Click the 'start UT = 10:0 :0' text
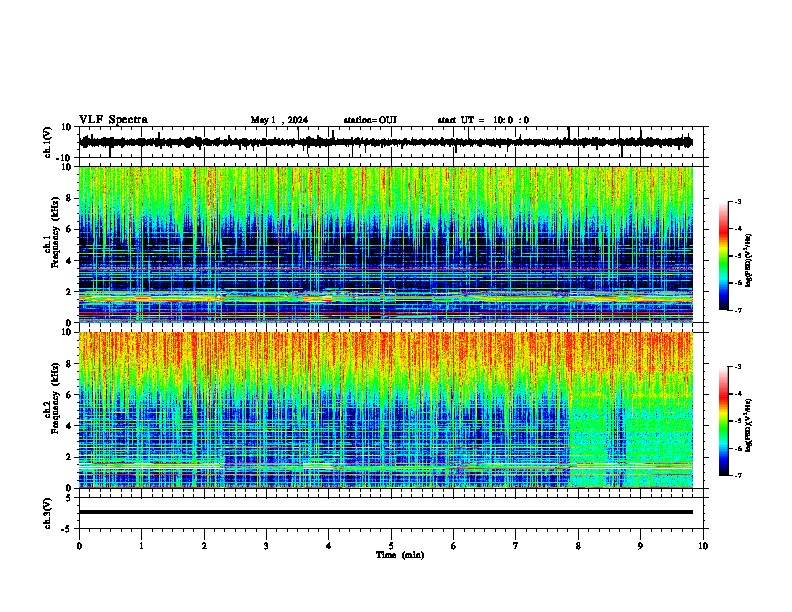 483,120
